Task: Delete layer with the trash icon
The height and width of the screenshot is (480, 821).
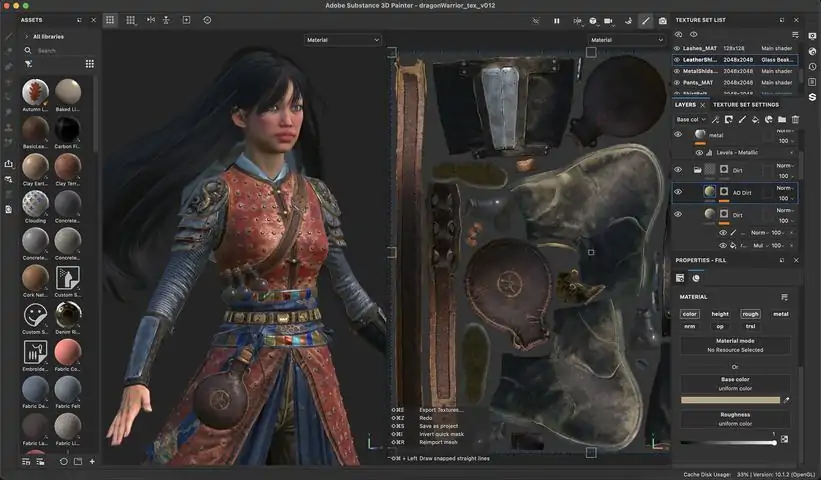Action: (795, 119)
